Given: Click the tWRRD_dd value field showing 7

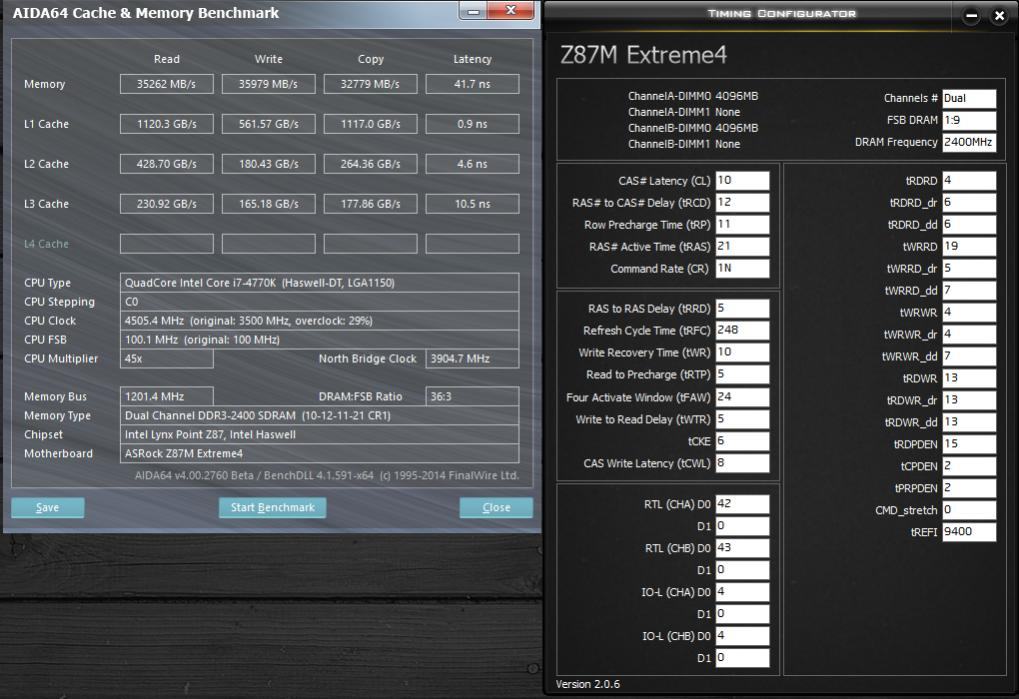Looking at the screenshot, I should pos(969,290).
